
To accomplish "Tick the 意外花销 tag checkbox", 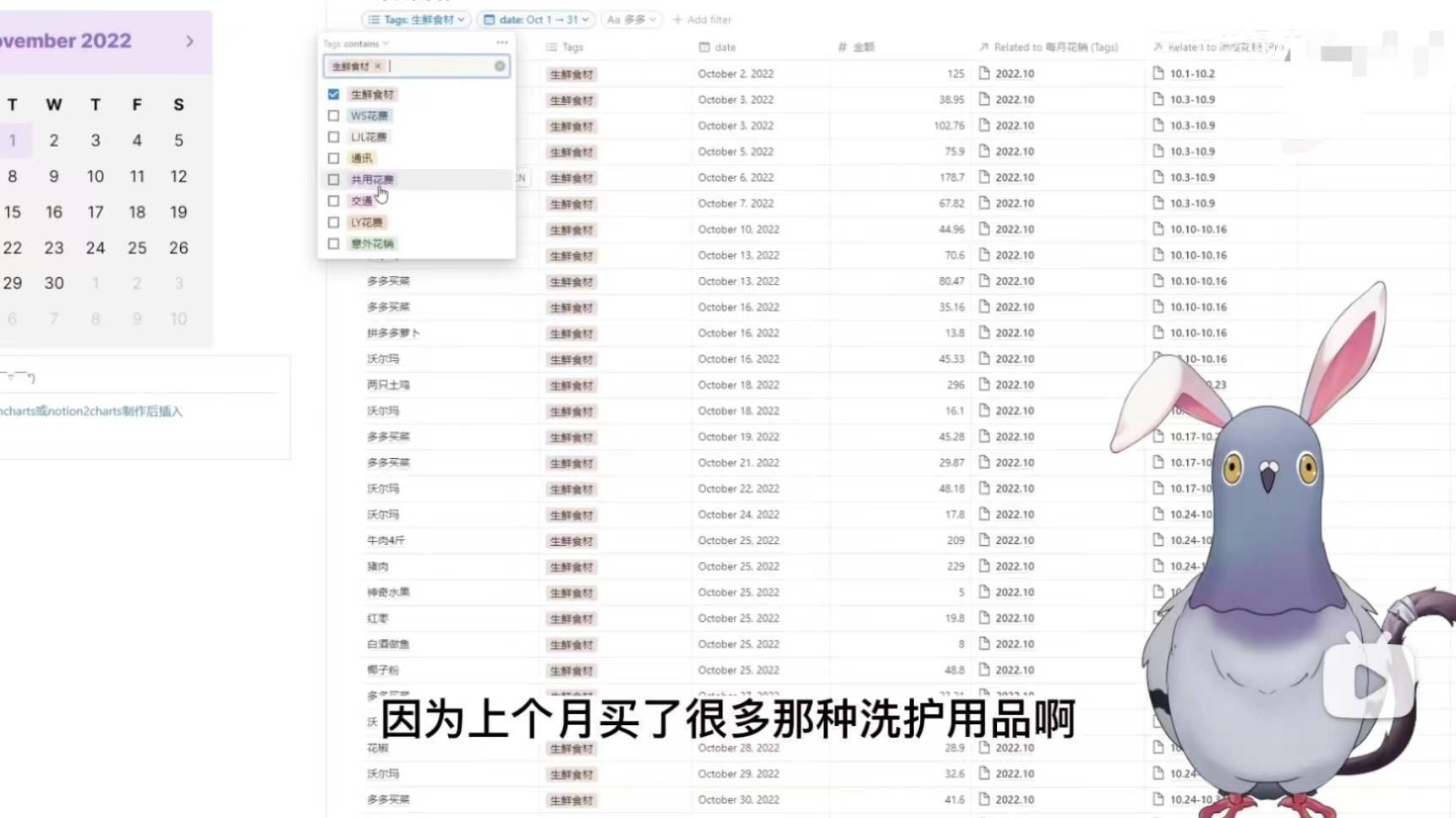I will [x=333, y=244].
